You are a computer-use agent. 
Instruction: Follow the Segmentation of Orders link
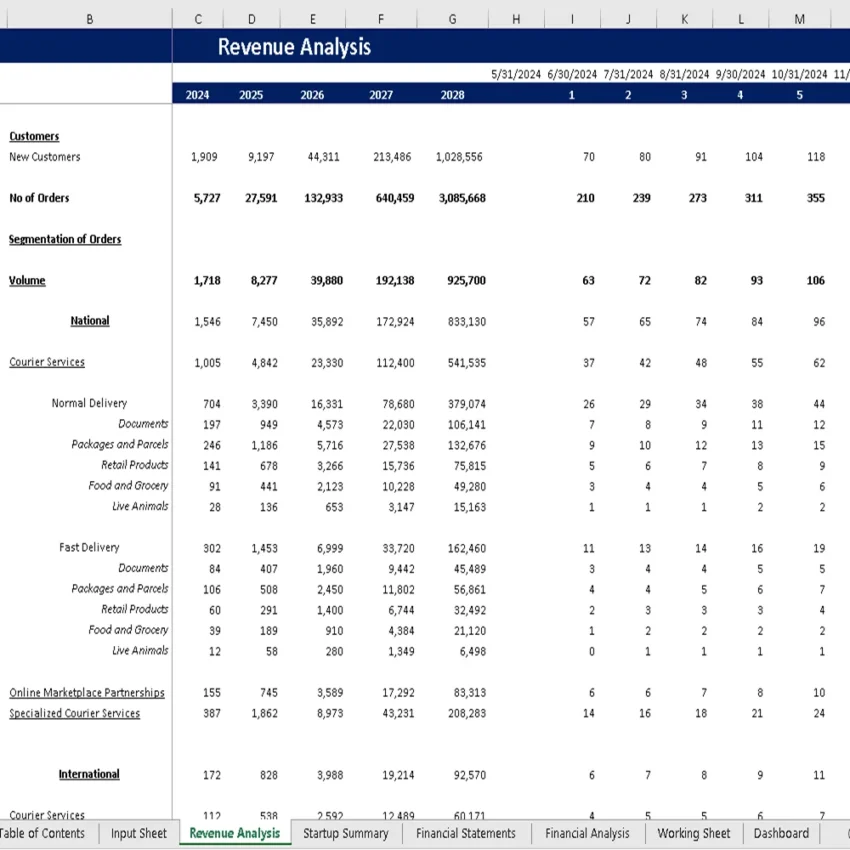tap(65, 239)
